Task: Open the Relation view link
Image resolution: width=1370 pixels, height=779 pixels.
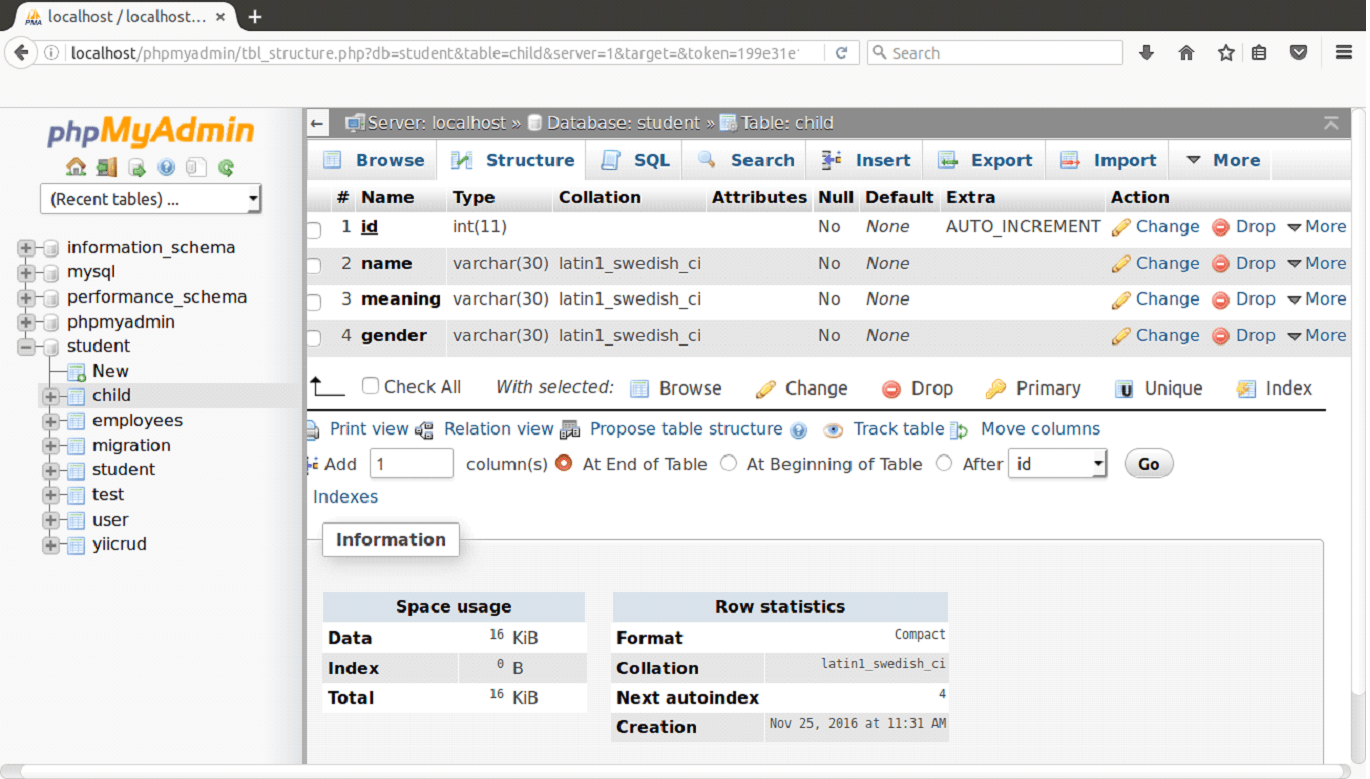Action: pyautogui.click(x=499, y=429)
